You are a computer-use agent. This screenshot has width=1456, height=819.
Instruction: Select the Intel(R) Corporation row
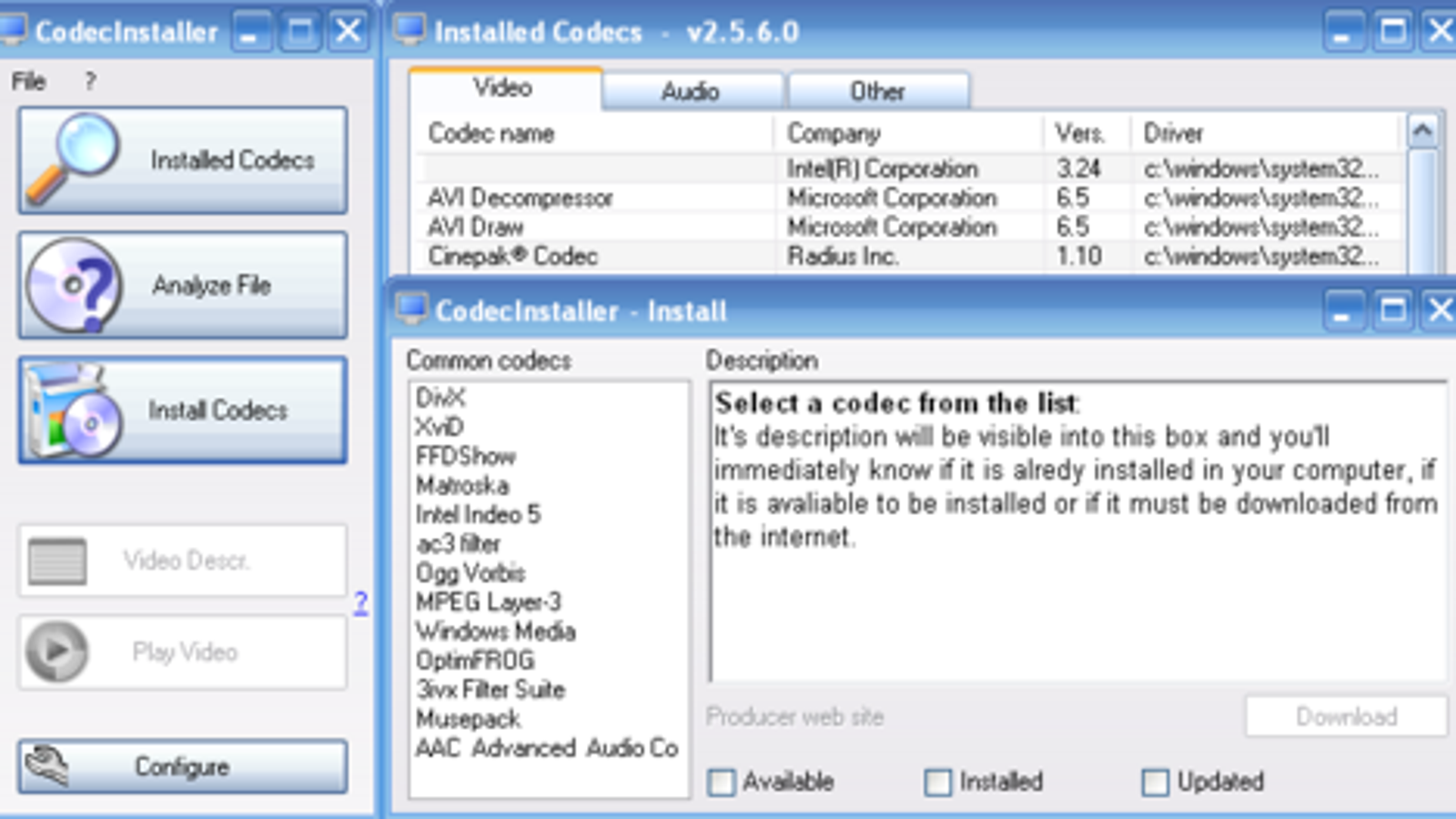910,168
